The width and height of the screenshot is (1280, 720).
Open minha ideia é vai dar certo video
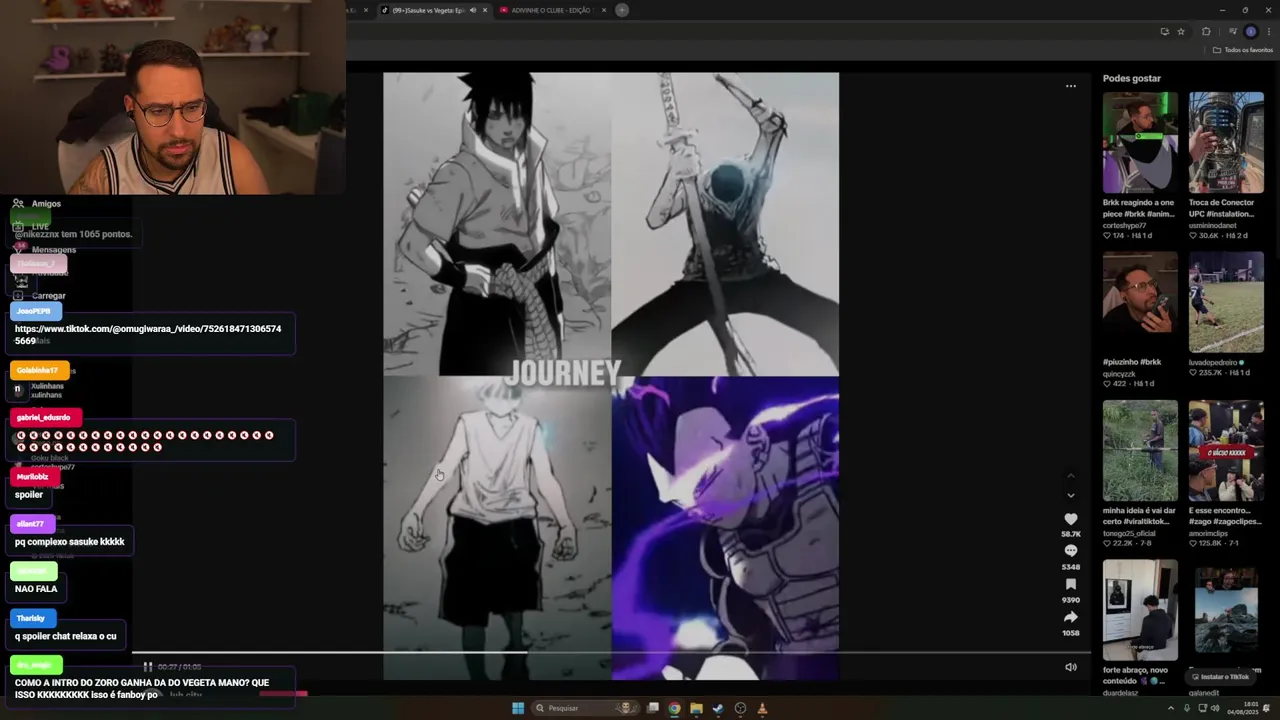(x=1140, y=451)
